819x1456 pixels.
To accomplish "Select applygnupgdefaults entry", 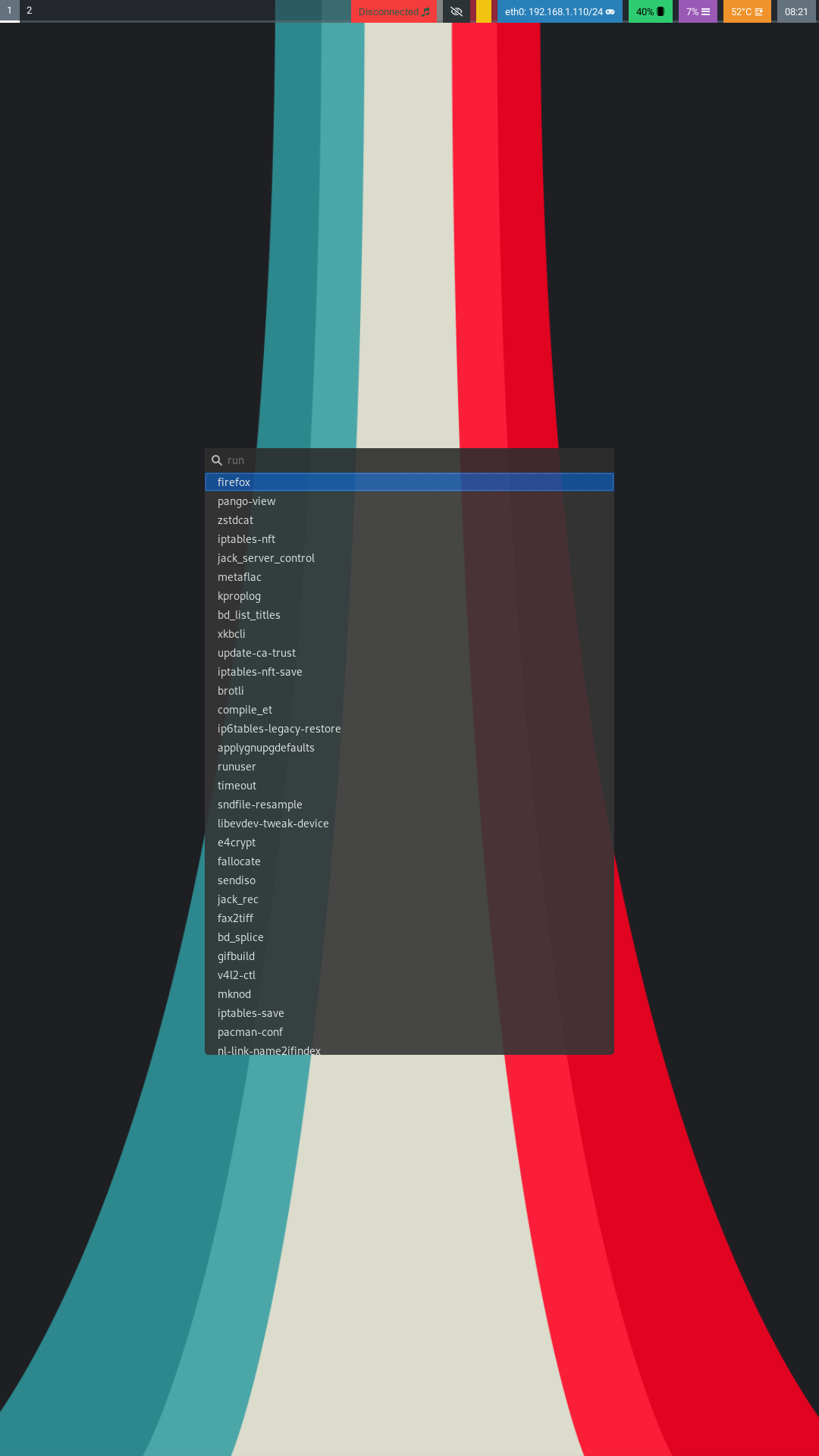I will click(409, 748).
